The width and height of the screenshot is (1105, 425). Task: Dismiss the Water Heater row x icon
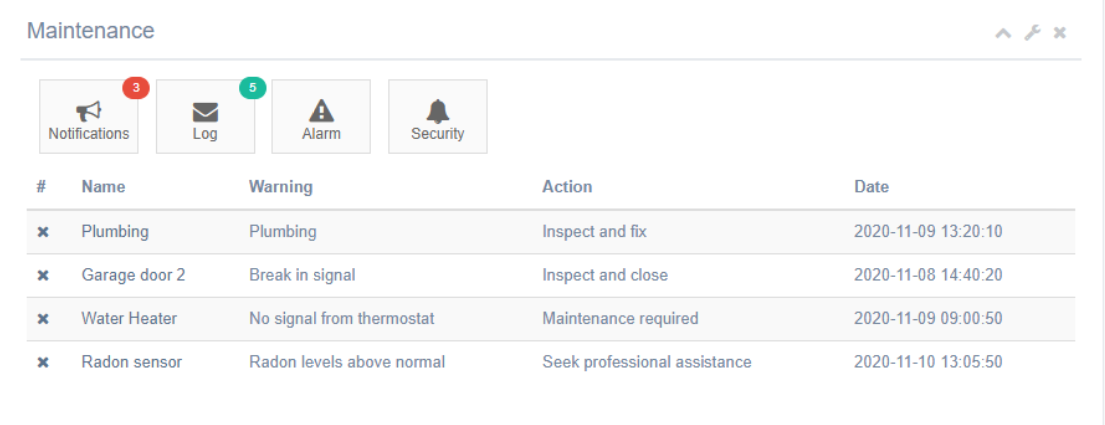pos(43,319)
